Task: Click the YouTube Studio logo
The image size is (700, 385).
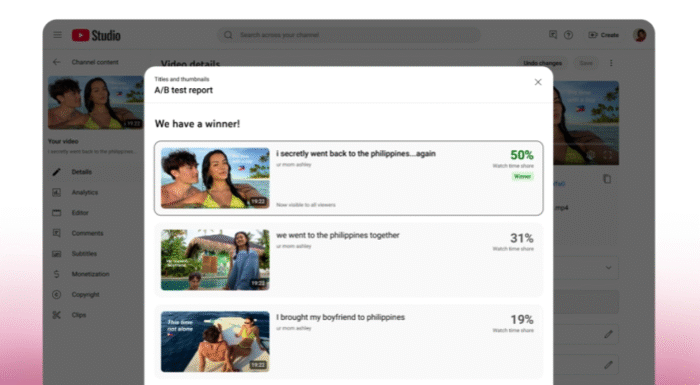Action: coord(96,35)
